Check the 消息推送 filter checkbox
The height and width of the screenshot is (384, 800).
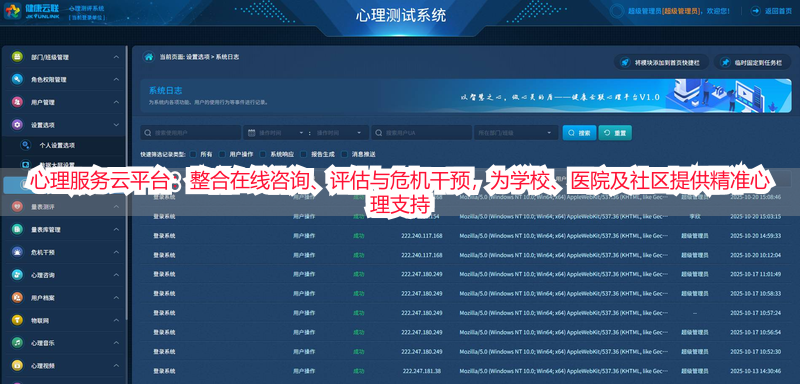(344, 154)
